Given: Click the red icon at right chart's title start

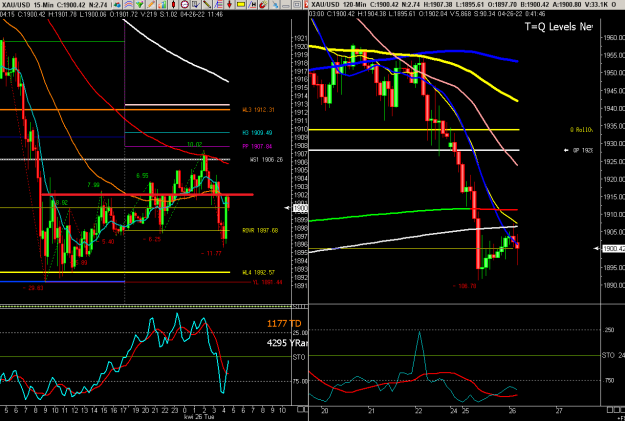Looking at the screenshot, I should point(306,5).
